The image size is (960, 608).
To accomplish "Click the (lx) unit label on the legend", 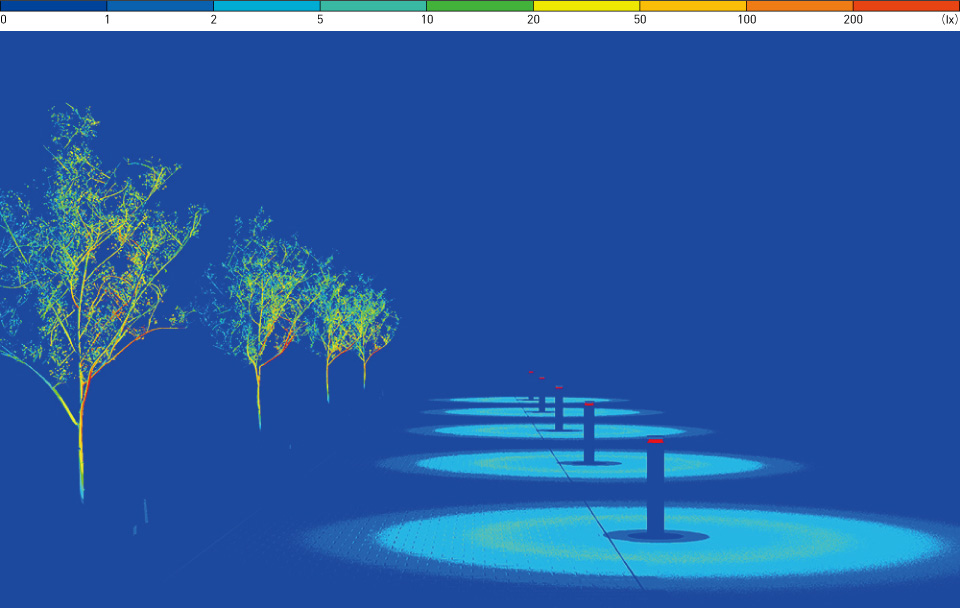I will [949, 20].
